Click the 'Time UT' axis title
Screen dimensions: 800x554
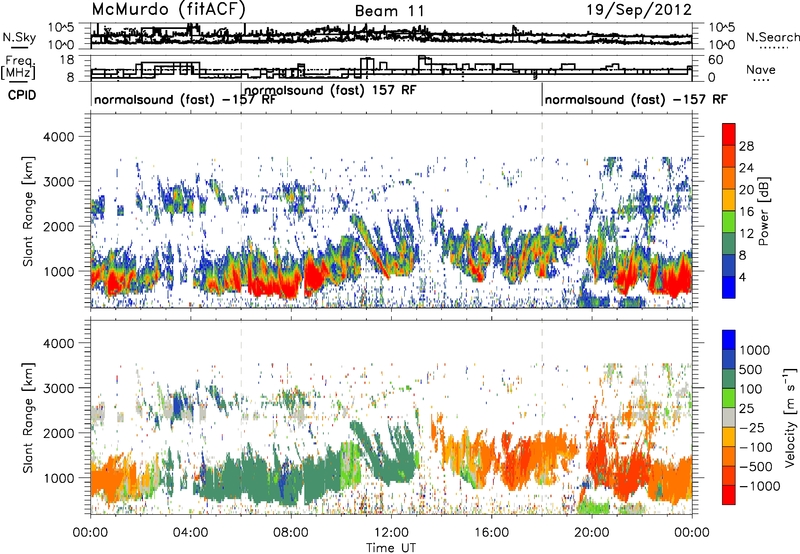pos(391,548)
